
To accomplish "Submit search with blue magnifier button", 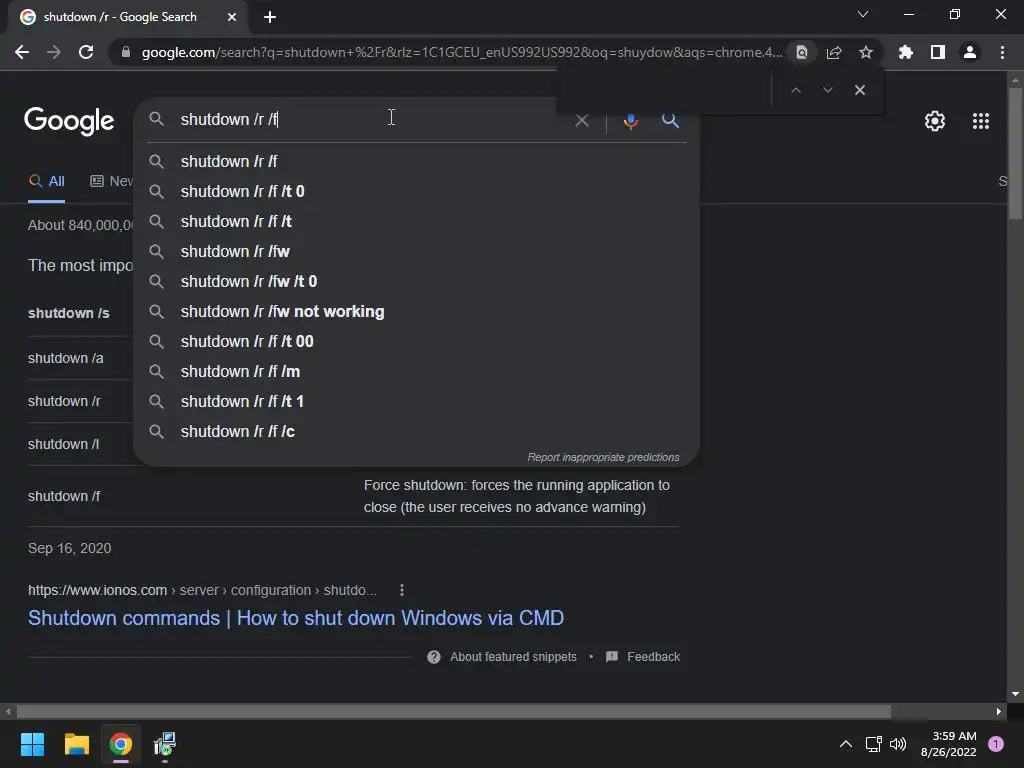I will (x=670, y=120).
